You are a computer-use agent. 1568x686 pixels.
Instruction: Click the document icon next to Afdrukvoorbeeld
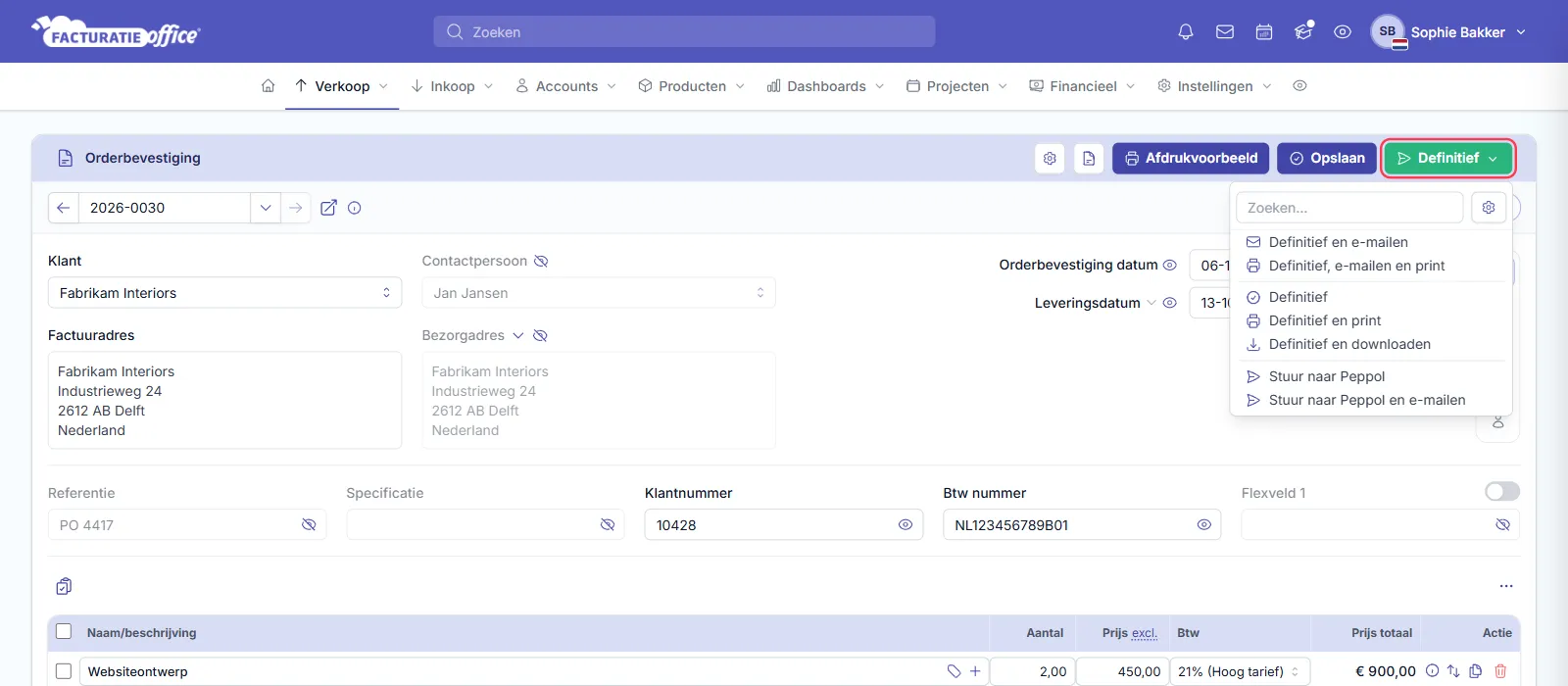click(1089, 159)
